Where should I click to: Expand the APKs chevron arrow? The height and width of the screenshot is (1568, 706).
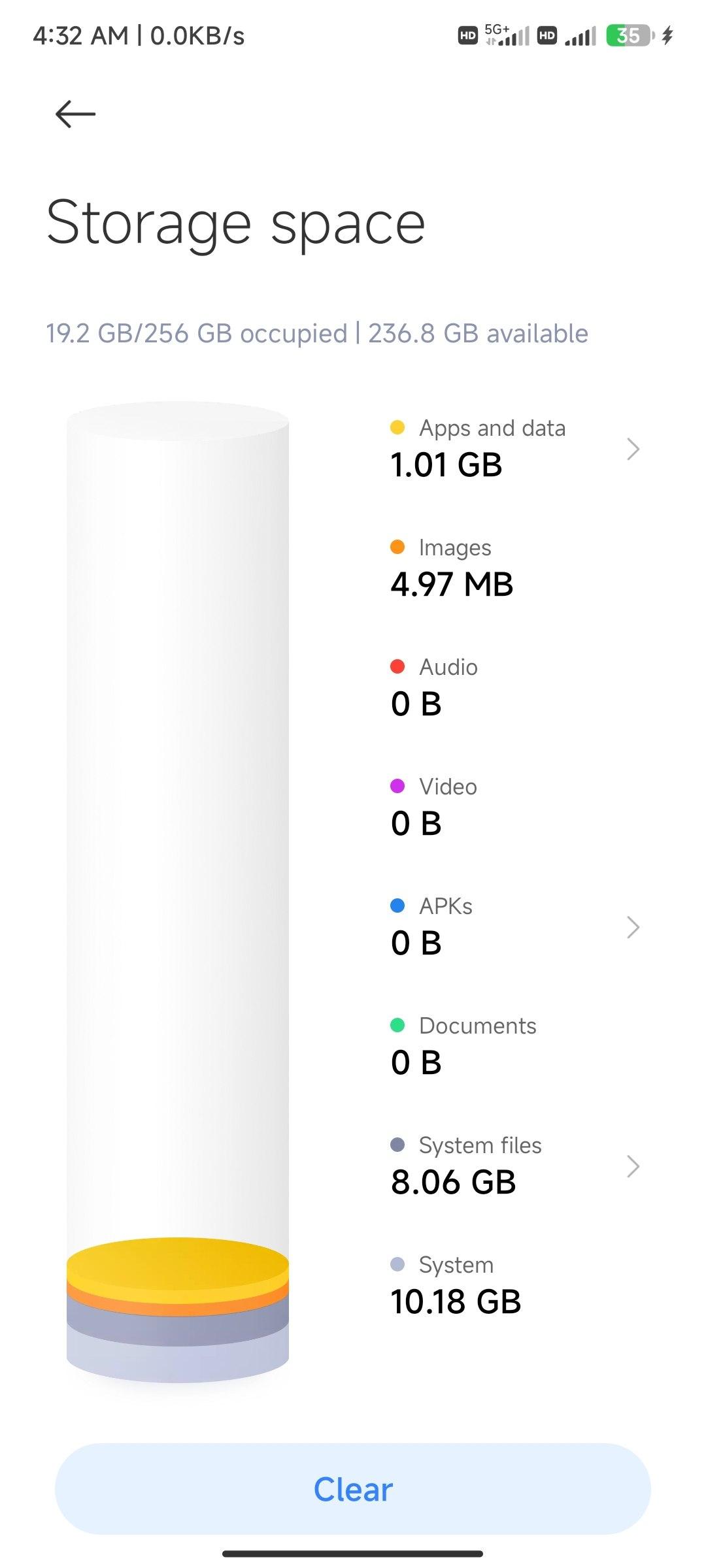(632, 927)
